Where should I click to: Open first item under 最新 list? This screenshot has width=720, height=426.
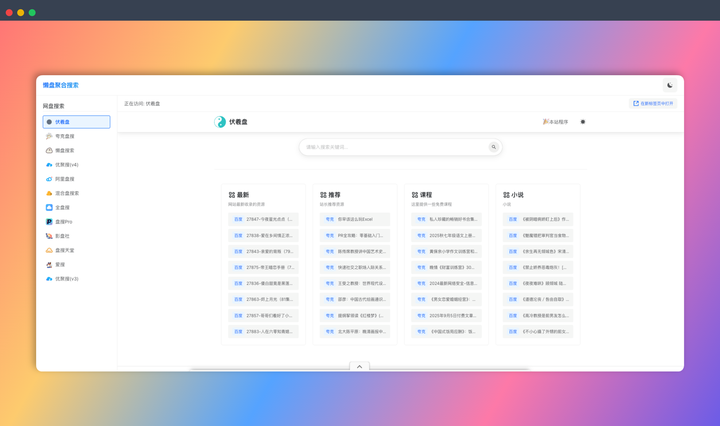(x=265, y=219)
